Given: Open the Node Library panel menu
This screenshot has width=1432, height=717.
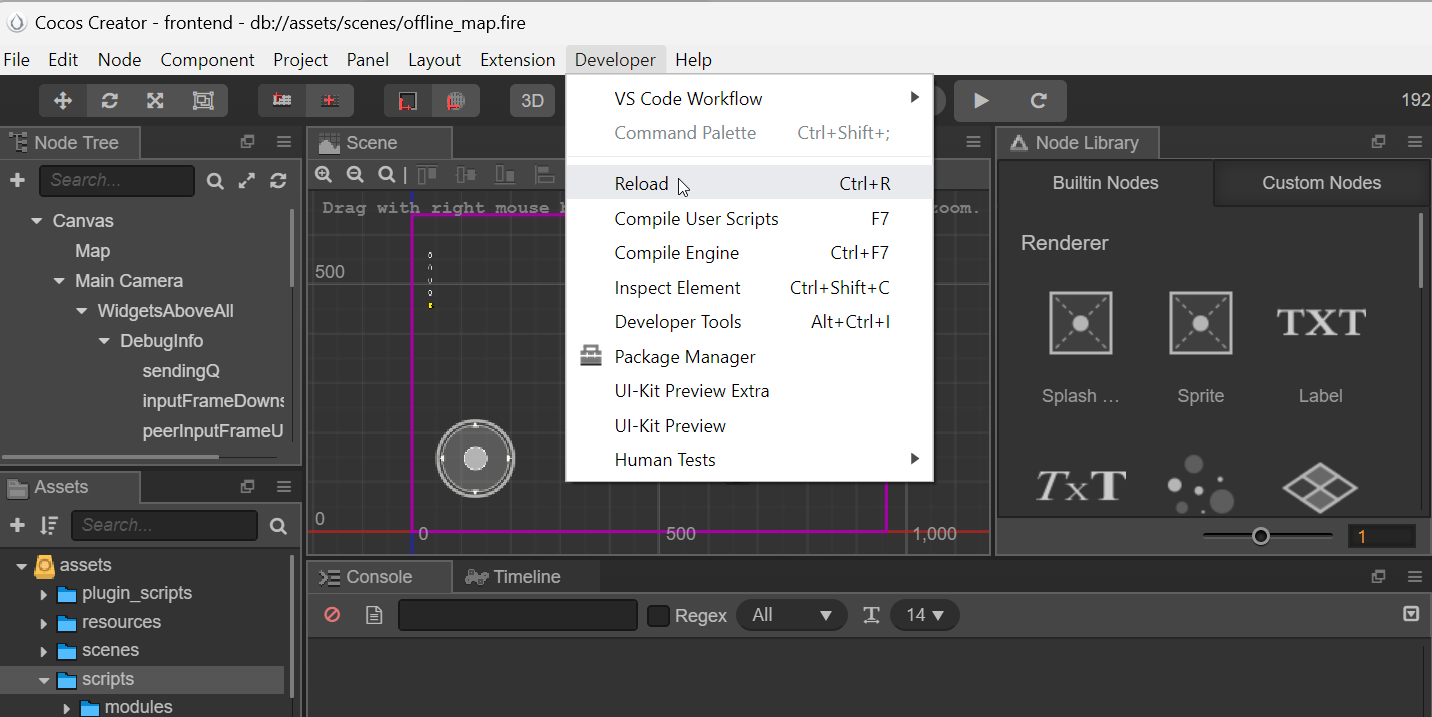Looking at the screenshot, I should [1414, 142].
